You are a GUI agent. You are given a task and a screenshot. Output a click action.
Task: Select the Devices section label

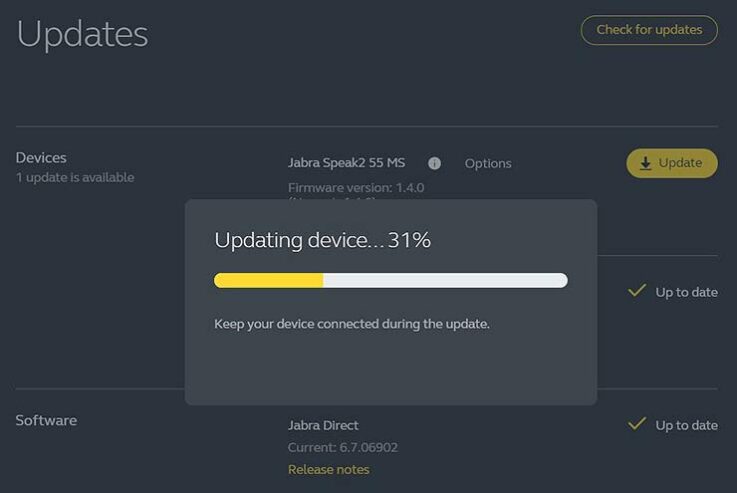tap(41, 158)
